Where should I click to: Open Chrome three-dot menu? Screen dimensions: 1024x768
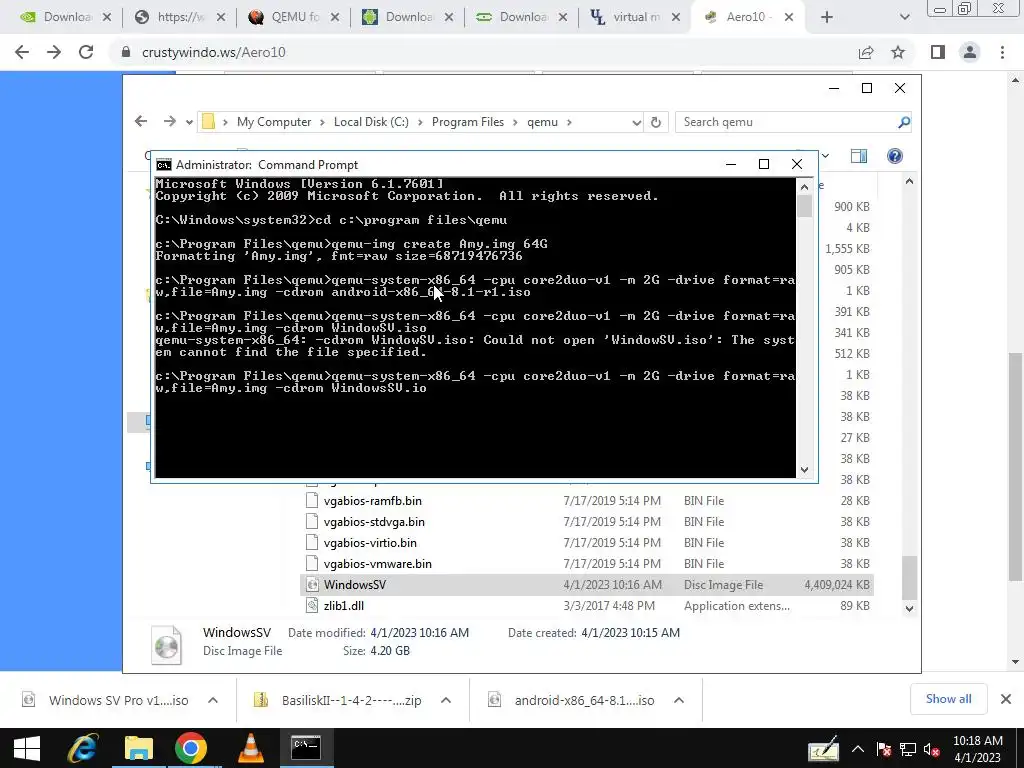(x=1002, y=52)
